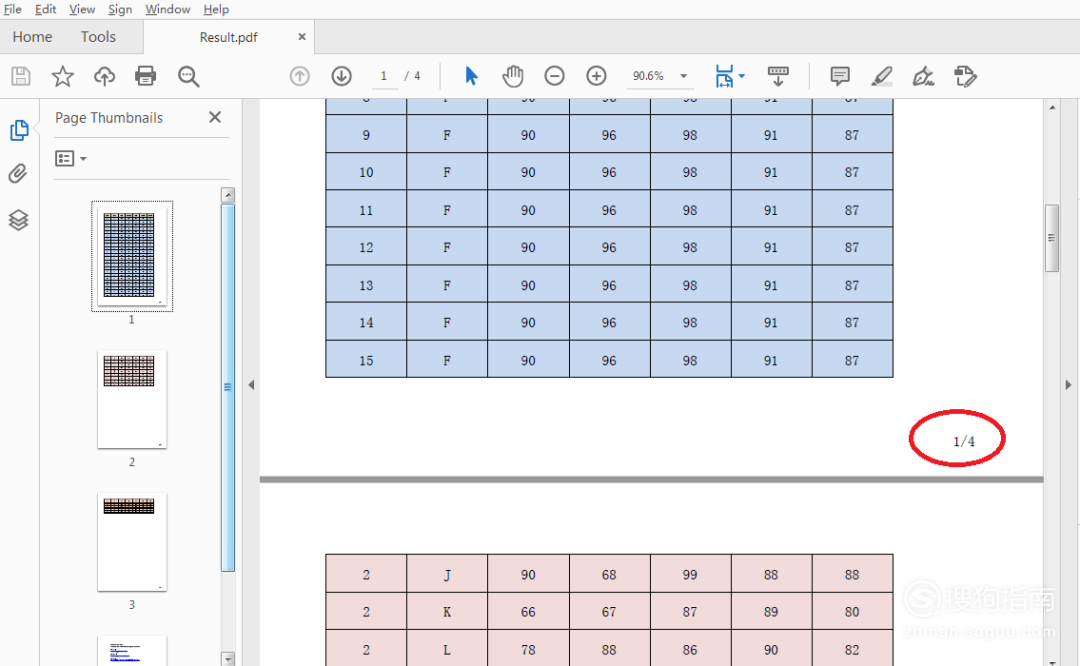Close the Page Thumbnails panel

pos(215,117)
